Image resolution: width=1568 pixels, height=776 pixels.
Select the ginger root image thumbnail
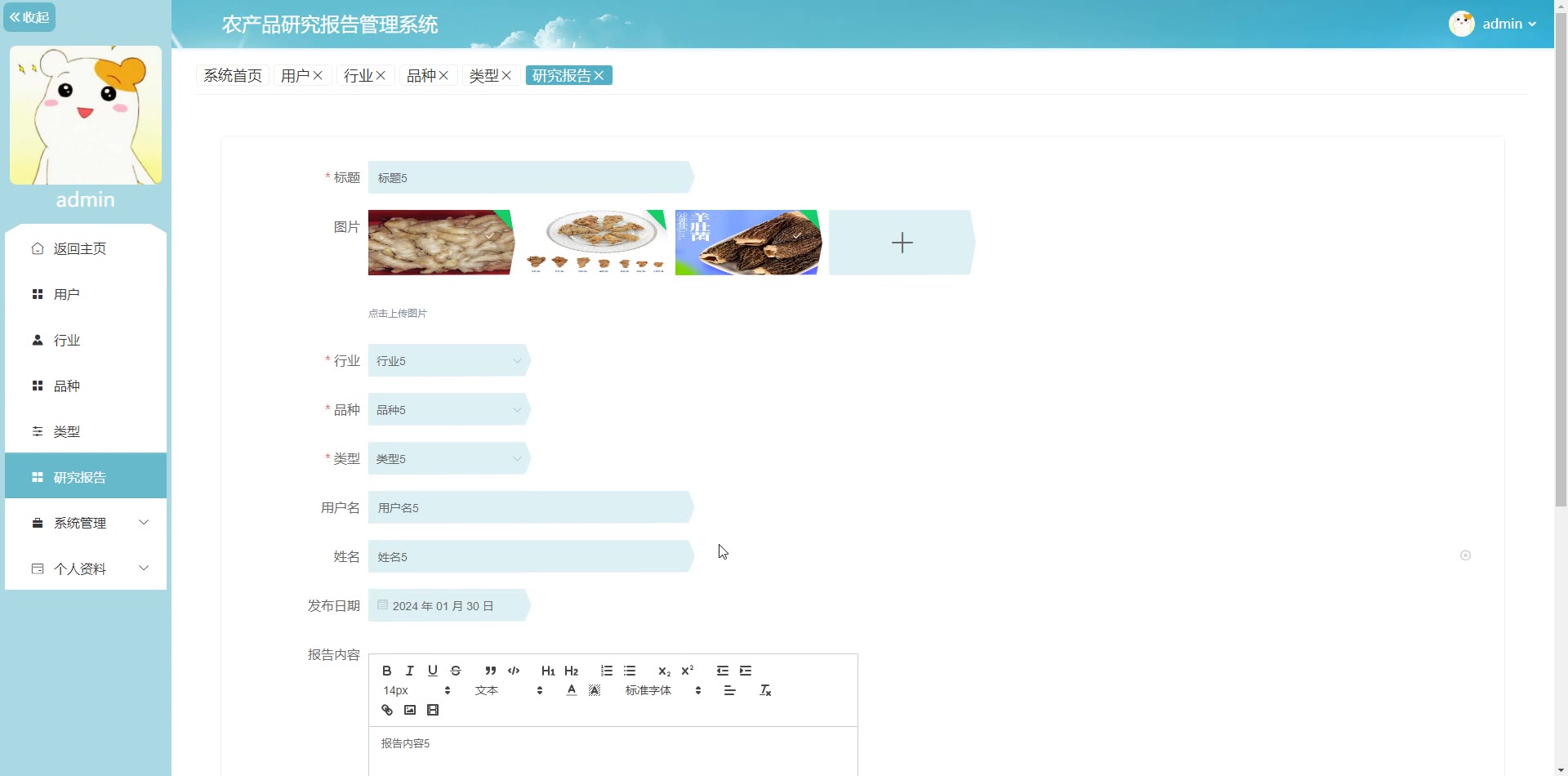(x=441, y=243)
